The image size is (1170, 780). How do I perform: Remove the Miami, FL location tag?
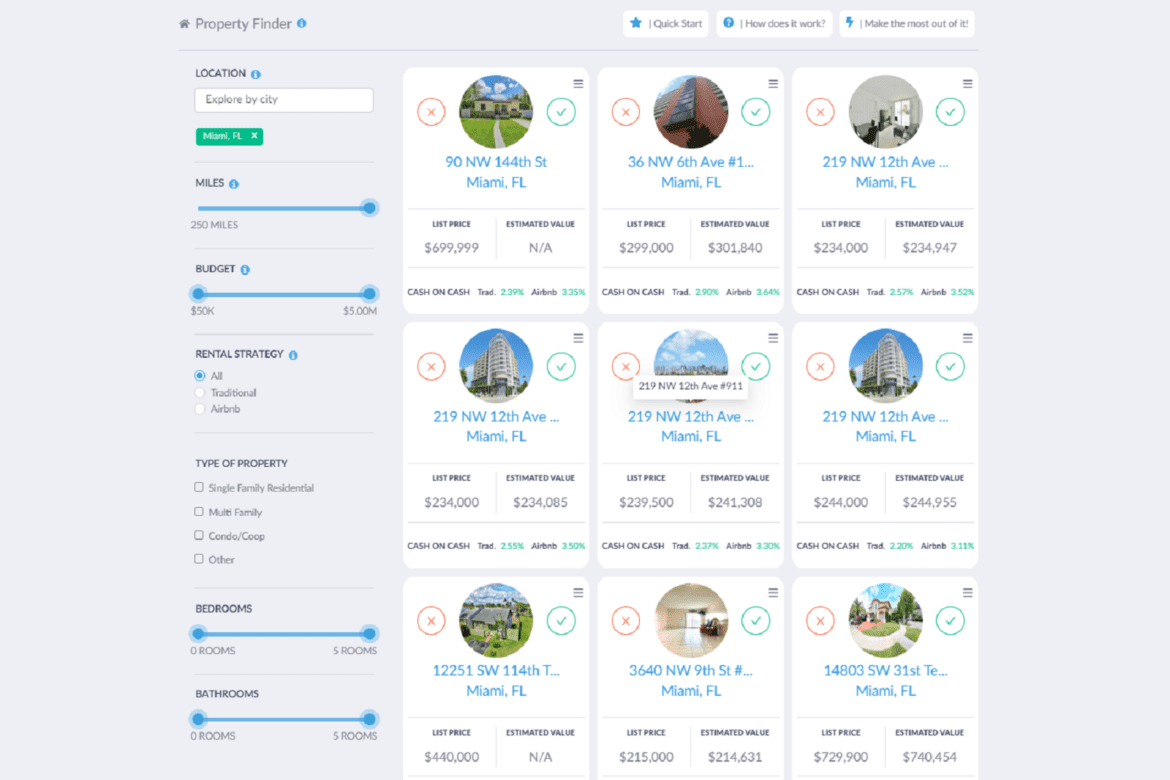[x=254, y=134]
